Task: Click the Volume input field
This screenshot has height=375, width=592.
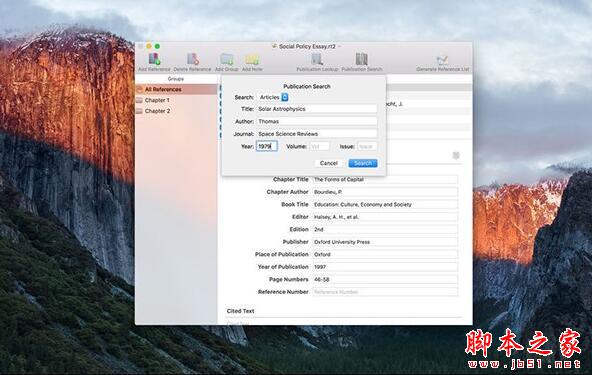Action: tap(319, 146)
